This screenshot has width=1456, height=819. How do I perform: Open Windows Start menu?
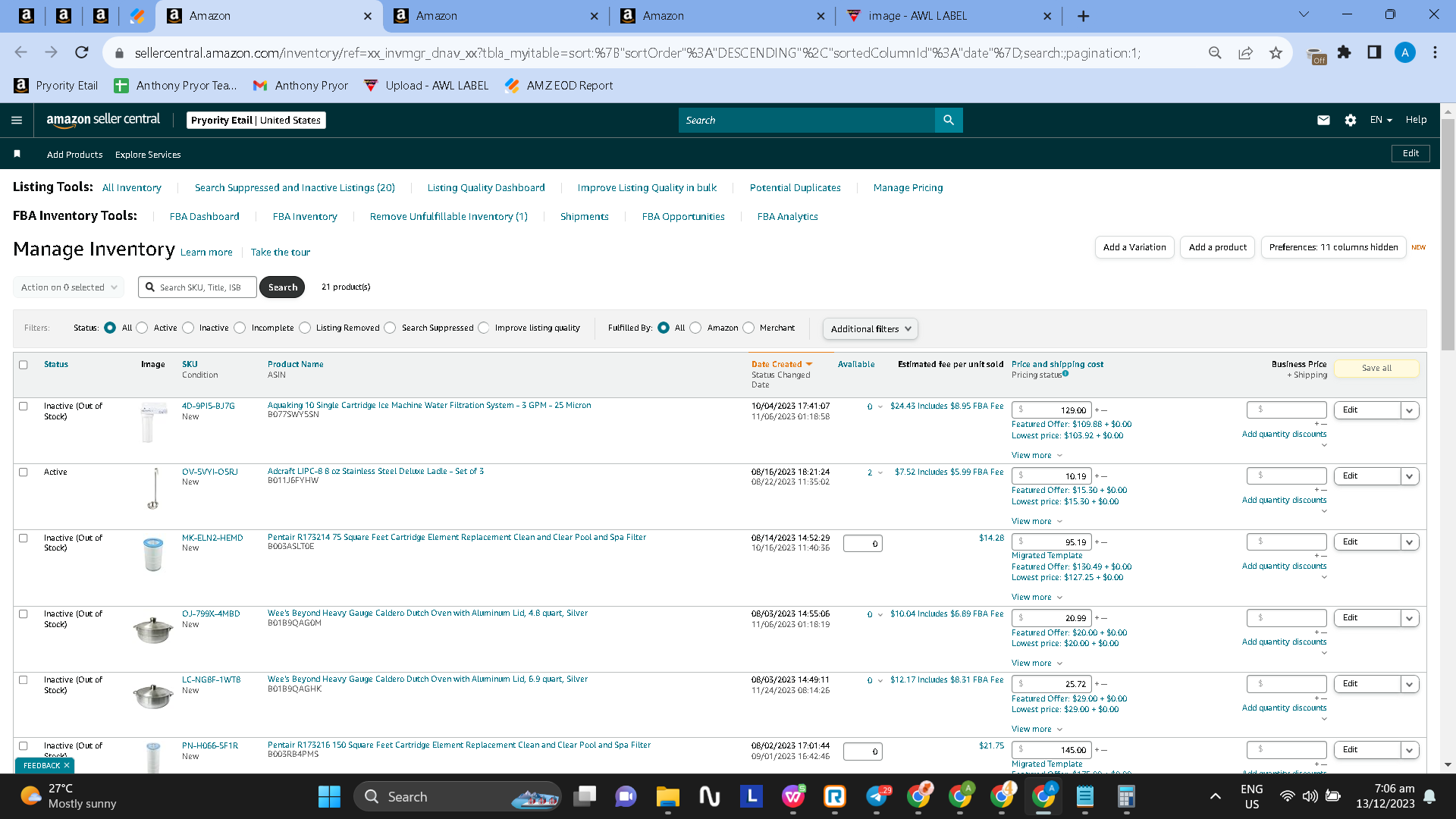(329, 796)
